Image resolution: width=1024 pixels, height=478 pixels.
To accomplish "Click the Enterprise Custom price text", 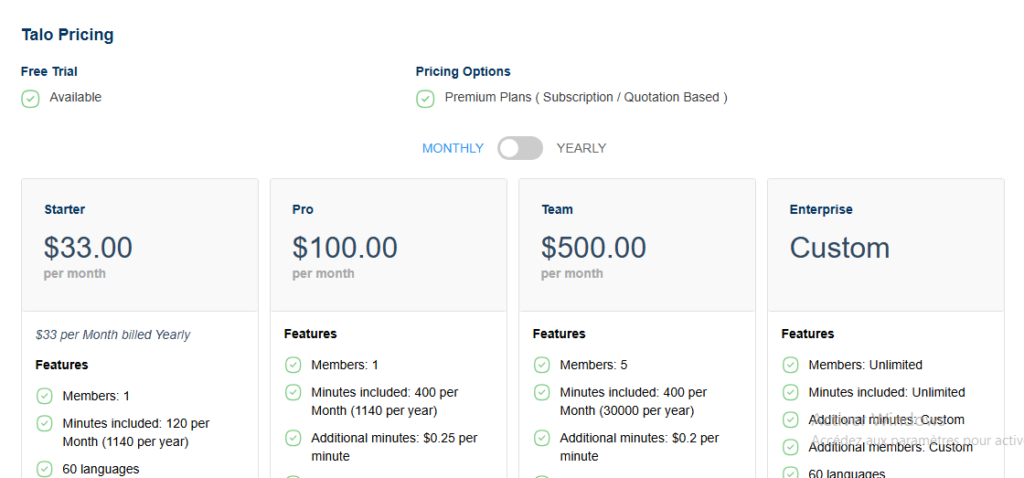I will click(839, 248).
